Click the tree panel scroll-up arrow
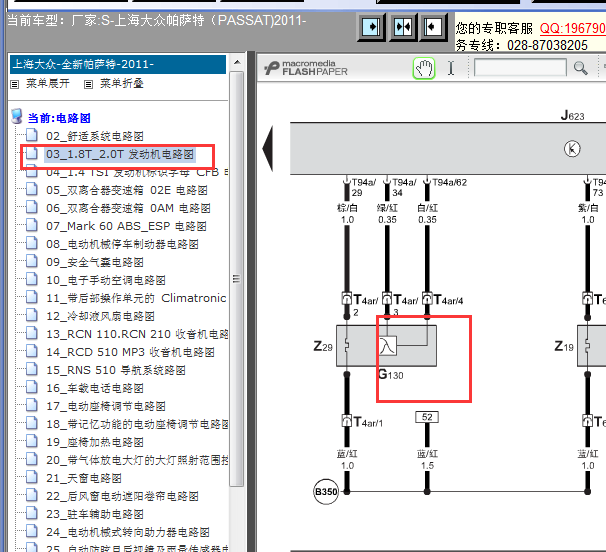 click(x=237, y=62)
